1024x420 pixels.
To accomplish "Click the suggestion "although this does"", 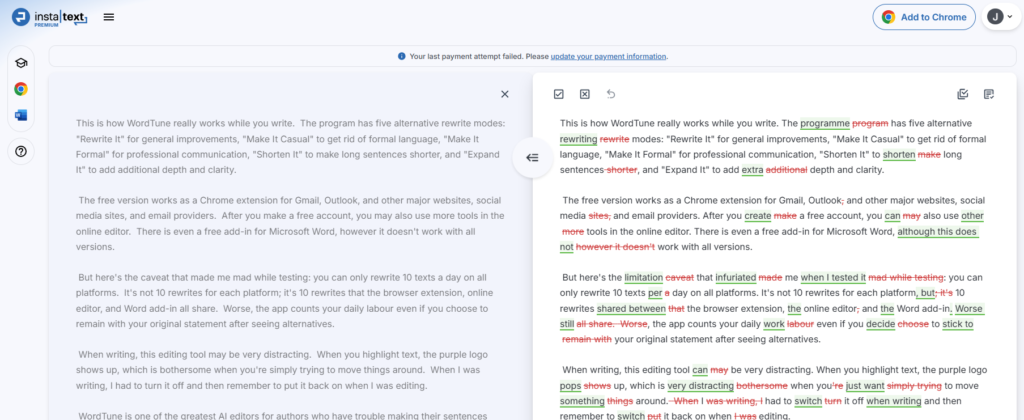I will [938, 231].
